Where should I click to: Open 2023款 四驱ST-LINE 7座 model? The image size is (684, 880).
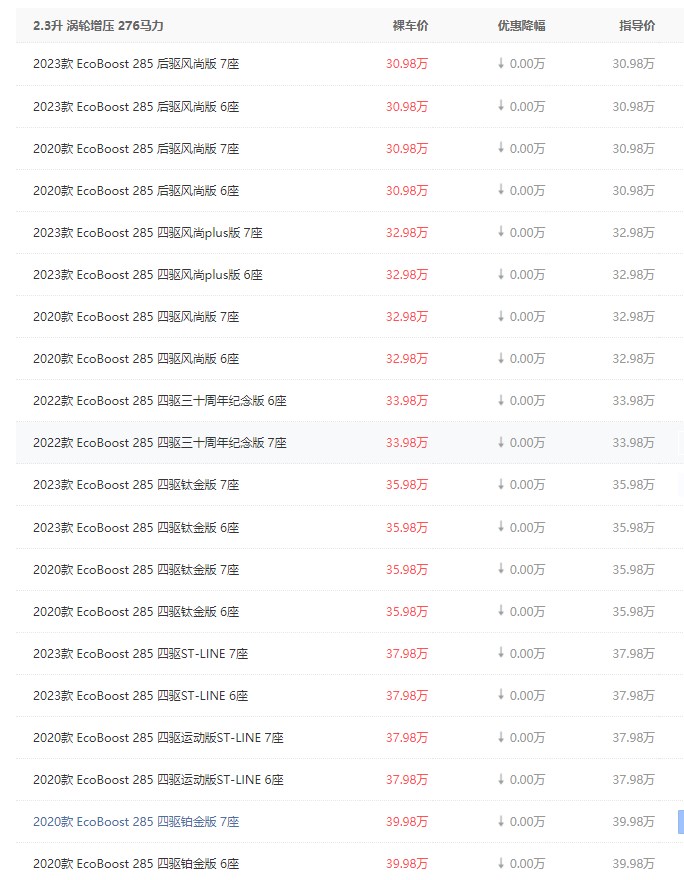140,654
